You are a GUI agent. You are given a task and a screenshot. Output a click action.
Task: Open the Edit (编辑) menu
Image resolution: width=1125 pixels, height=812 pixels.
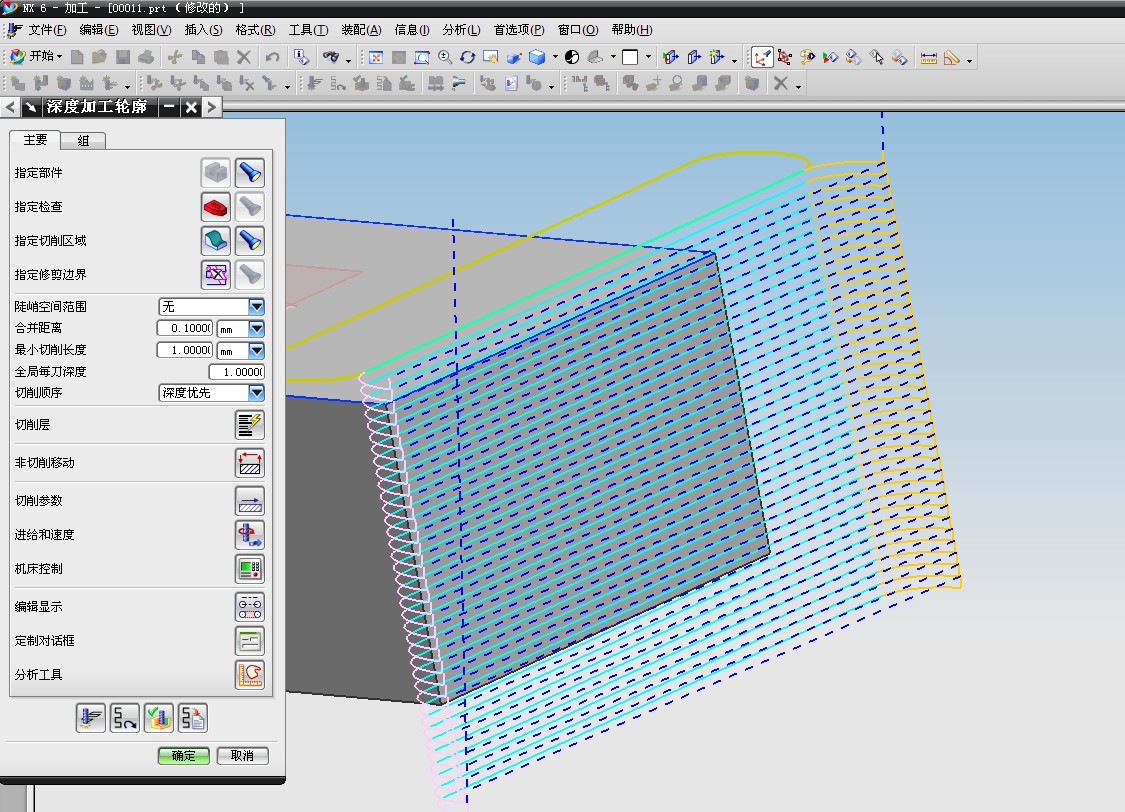point(98,29)
